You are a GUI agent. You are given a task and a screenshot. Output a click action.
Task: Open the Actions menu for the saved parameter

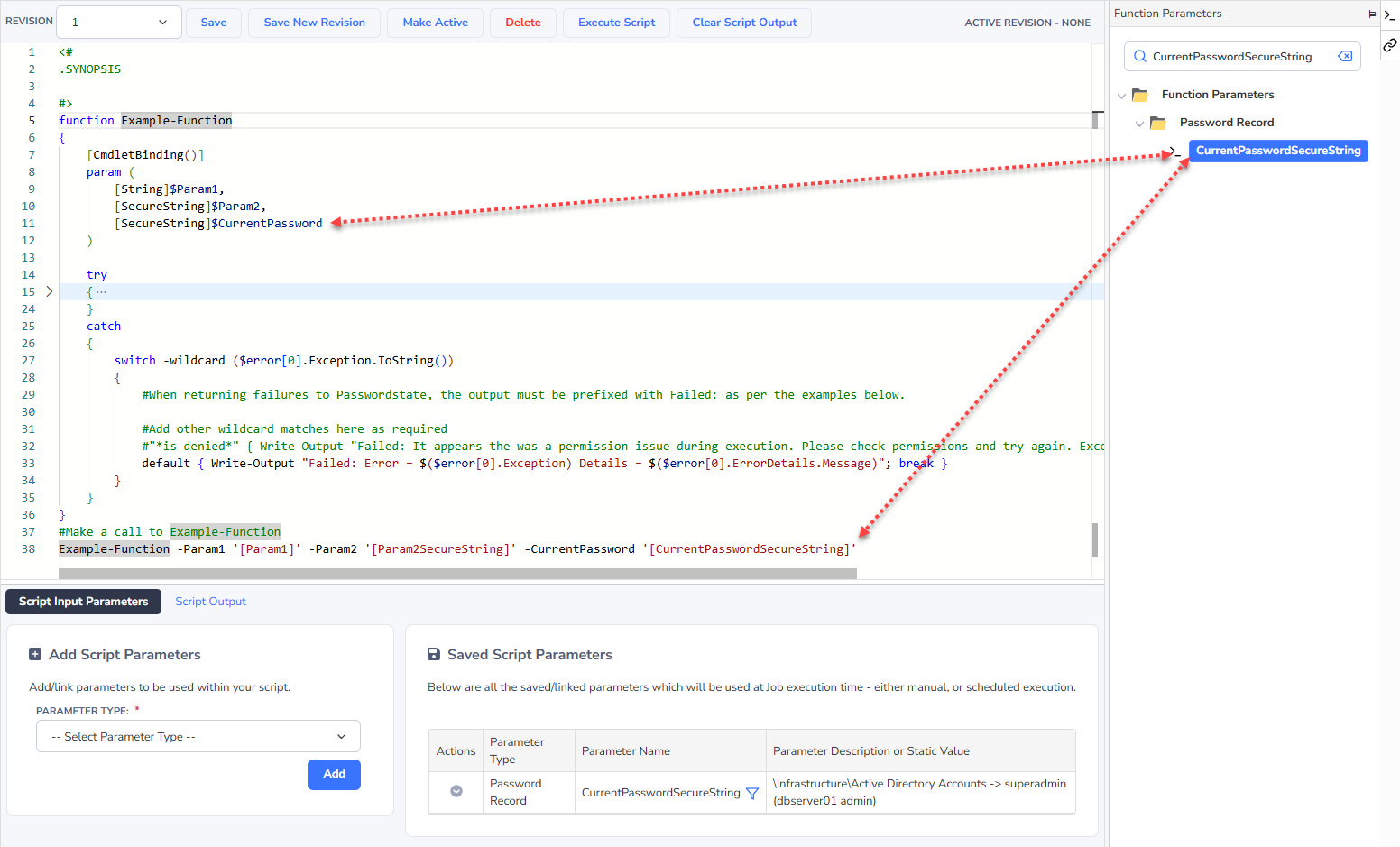tap(456, 791)
